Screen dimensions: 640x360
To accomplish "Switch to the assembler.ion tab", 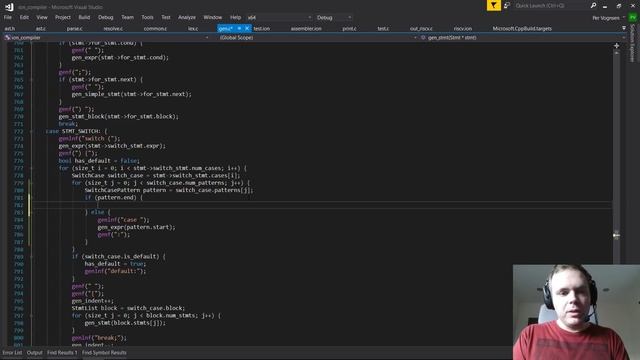I will (x=306, y=29).
